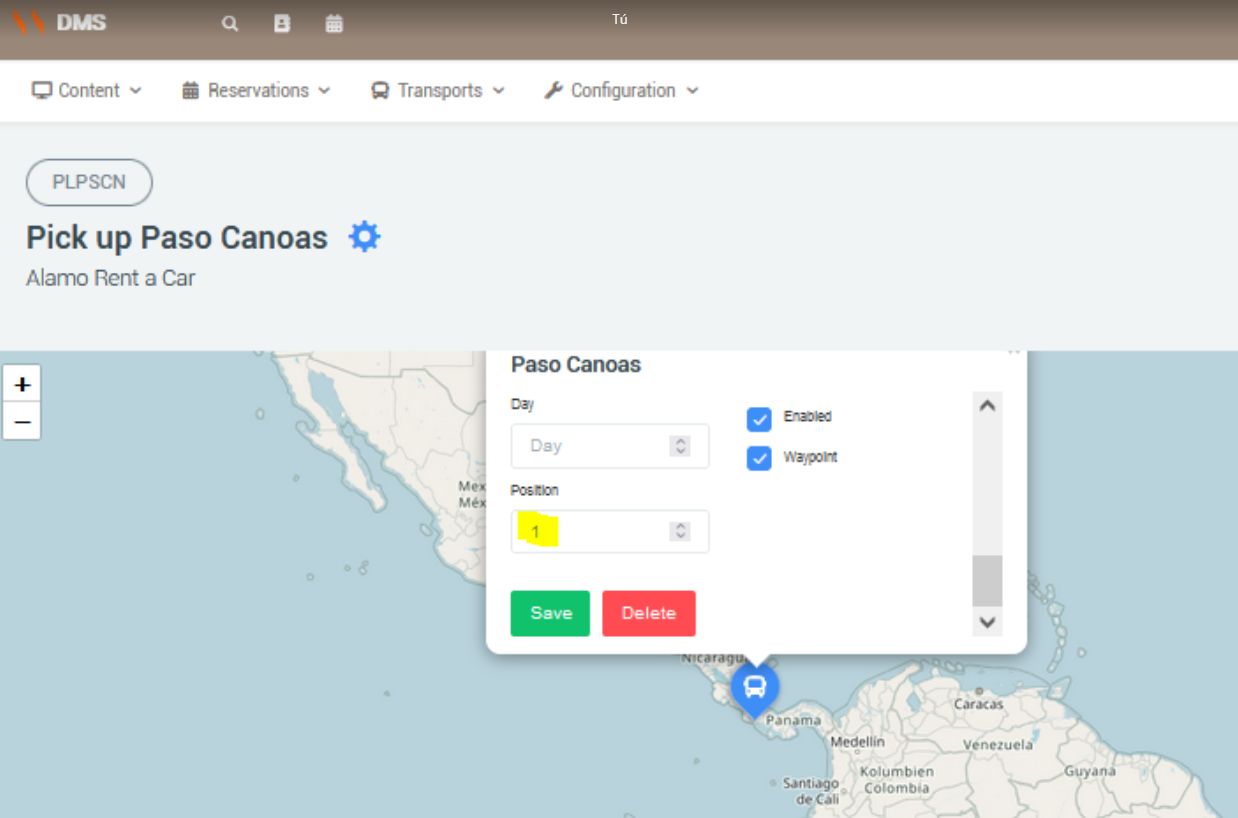Click the Position field stepper arrows
This screenshot has width=1238, height=818.
[681, 532]
